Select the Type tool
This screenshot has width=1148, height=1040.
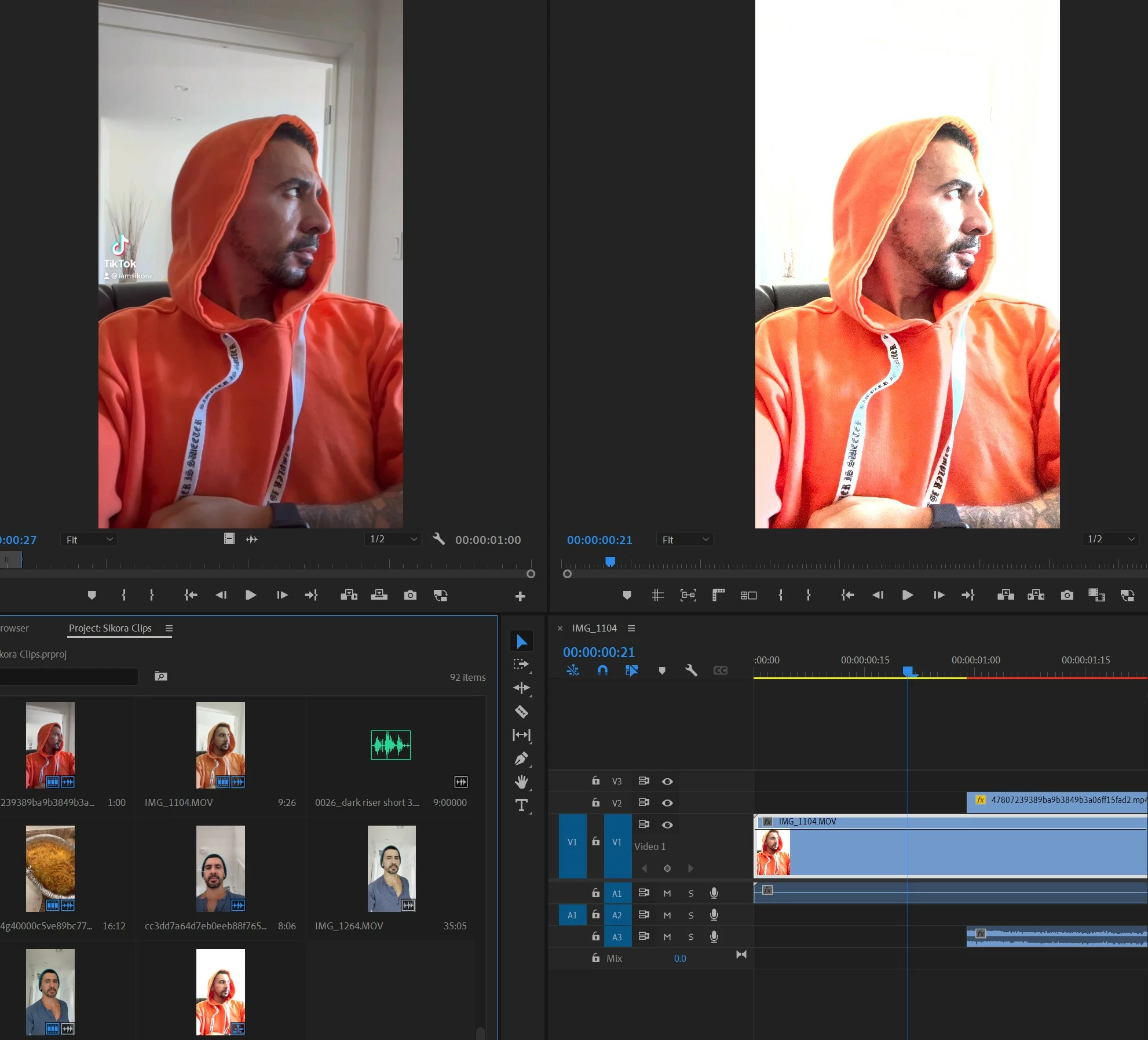pyautogui.click(x=521, y=805)
